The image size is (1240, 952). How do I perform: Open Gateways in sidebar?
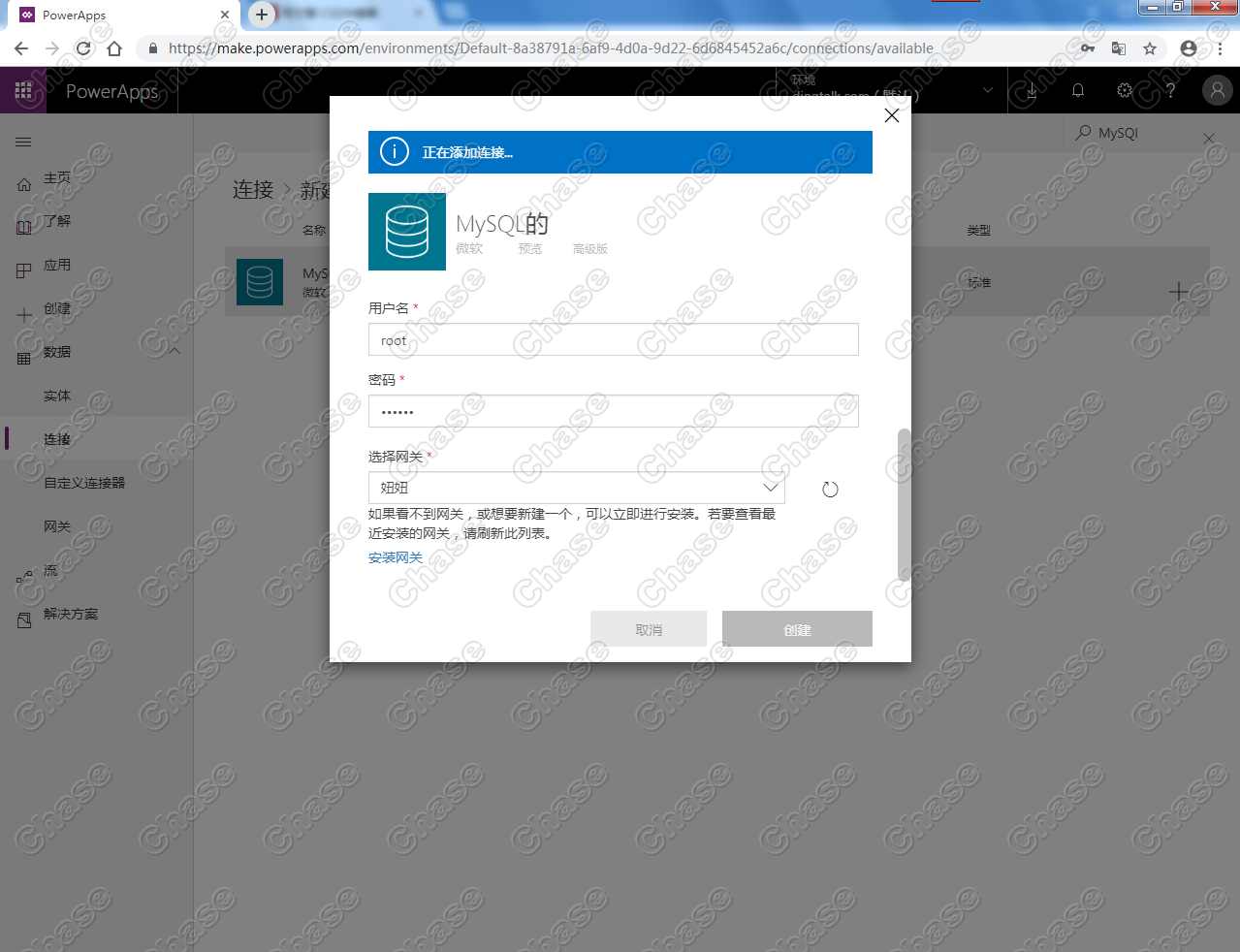[x=57, y=526]
